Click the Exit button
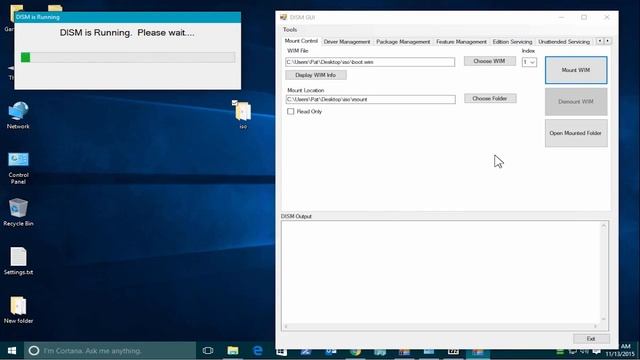Viewport: 640px width, 360px height. pyautogui.click(x=591, y=339)
